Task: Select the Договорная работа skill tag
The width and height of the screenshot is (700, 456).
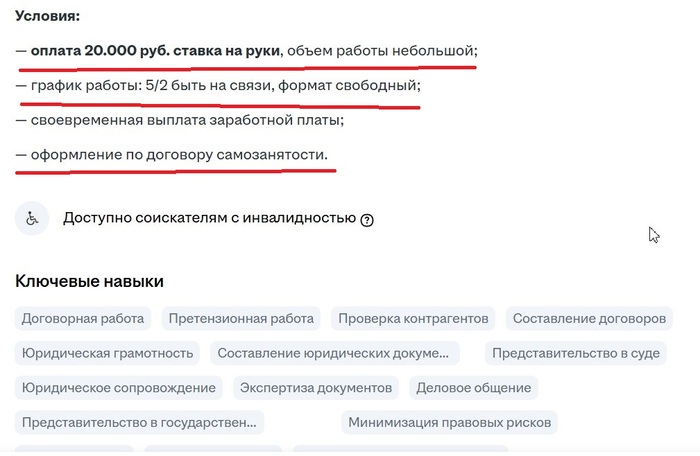Action: click(x=83, y=319)
